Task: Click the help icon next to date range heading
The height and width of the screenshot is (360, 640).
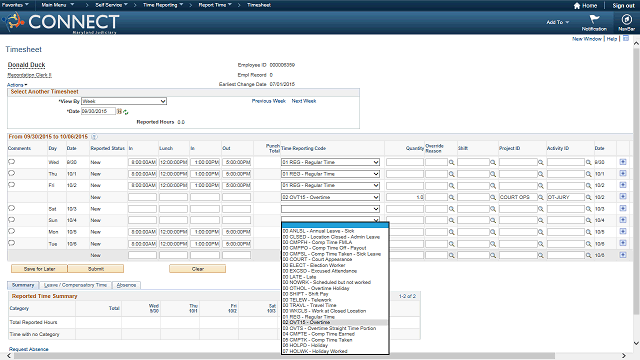Action: point(94,137)
